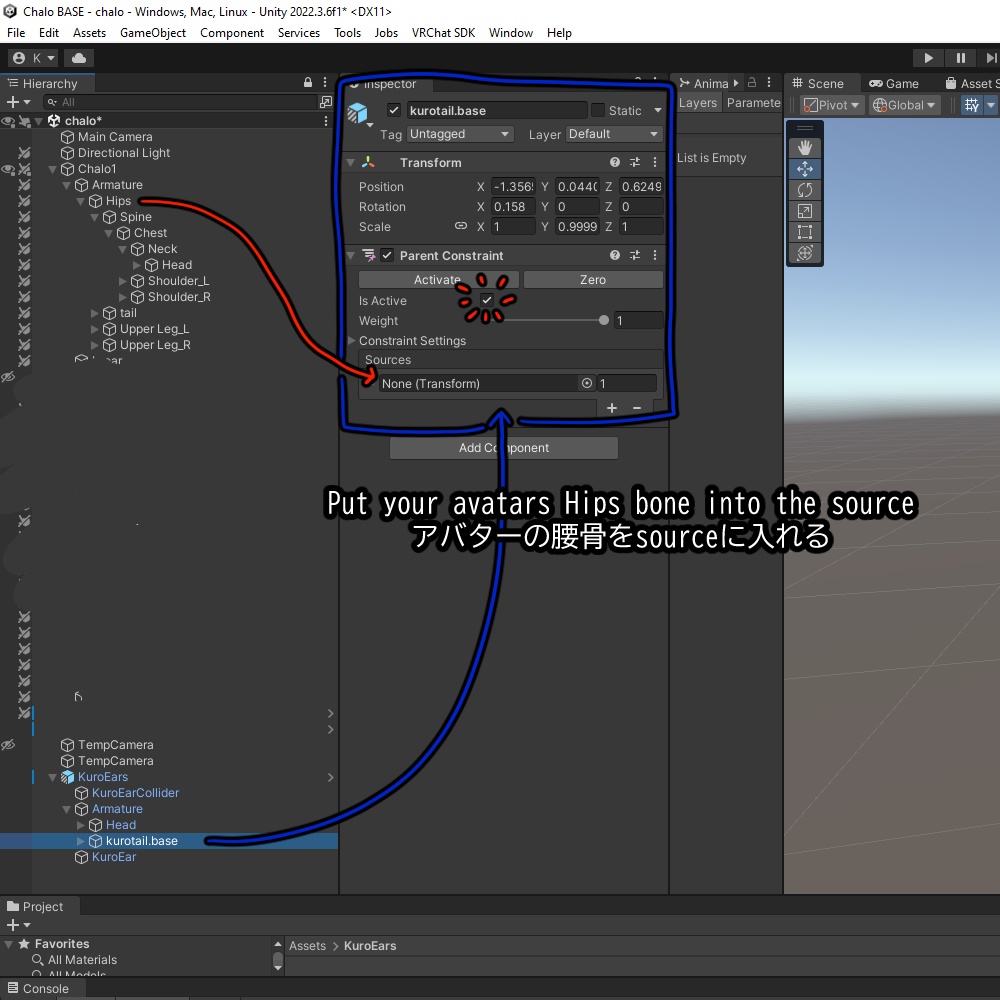Image resolution: width=1000 pixels, height=1000 pixels.
Task: Lock the Hierarchy panel
Action: click(x=308, y=82)
